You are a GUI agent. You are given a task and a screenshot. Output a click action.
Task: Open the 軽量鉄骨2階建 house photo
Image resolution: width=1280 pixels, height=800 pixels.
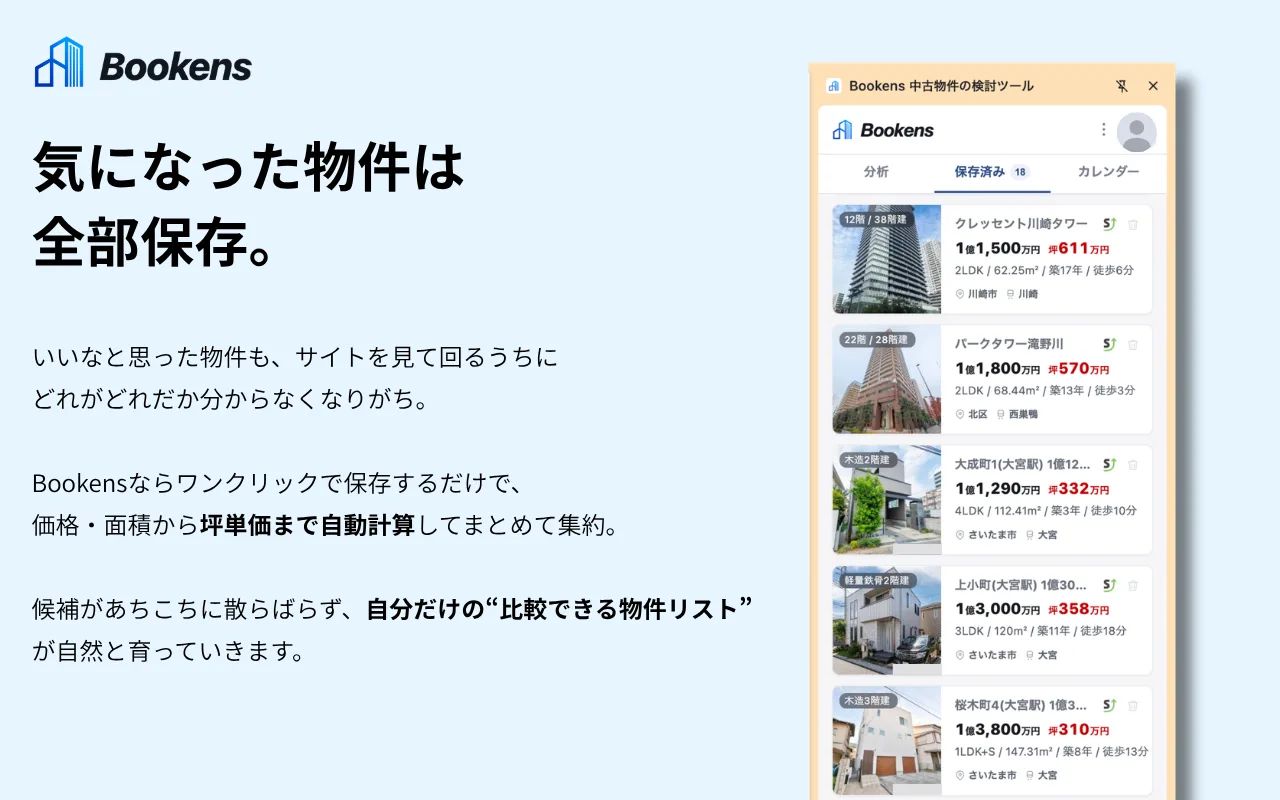click(x=887, y=620)
